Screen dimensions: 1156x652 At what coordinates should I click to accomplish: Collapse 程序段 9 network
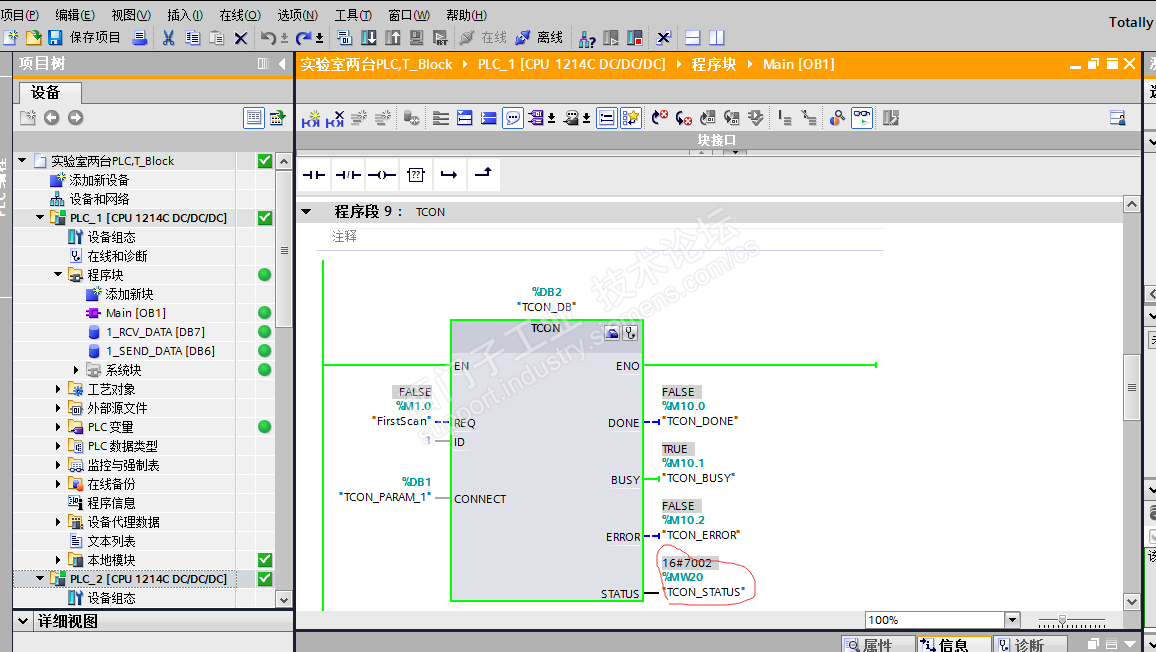(306, 212)
